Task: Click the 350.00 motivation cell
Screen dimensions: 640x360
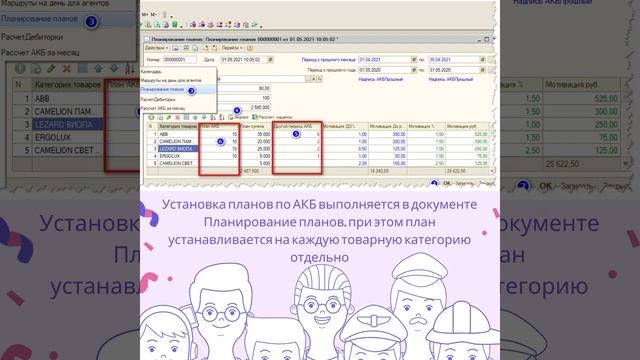Action: (x=388, y=134)
